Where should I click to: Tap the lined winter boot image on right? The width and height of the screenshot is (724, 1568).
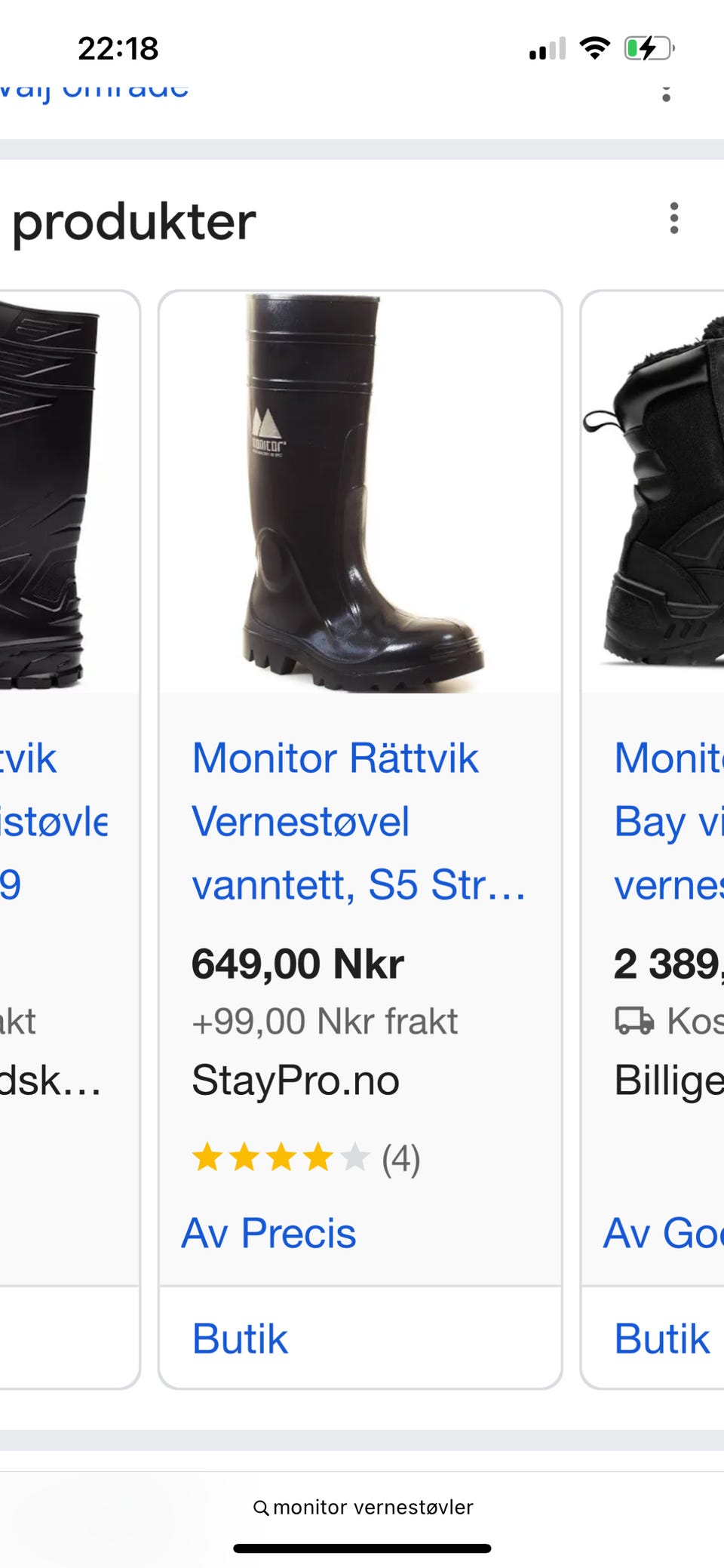point(653,493)
